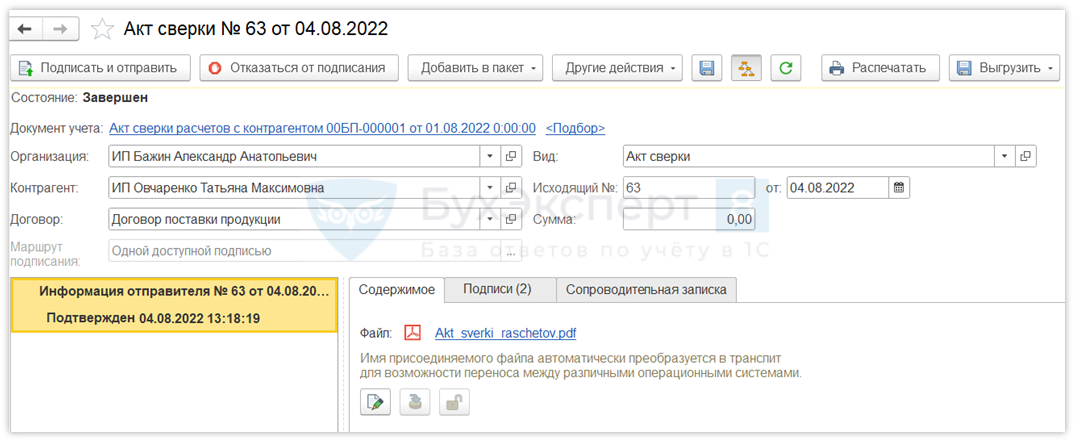
Task: Go back with the left arrow
Action: coord(26,29)
